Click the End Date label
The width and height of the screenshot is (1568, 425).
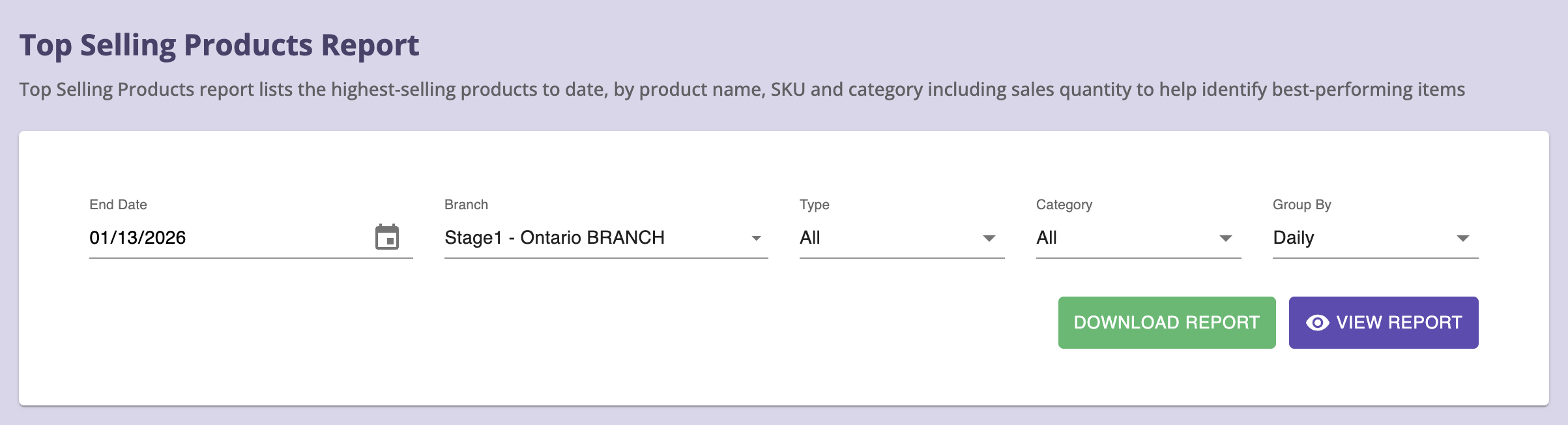(118, 205)
